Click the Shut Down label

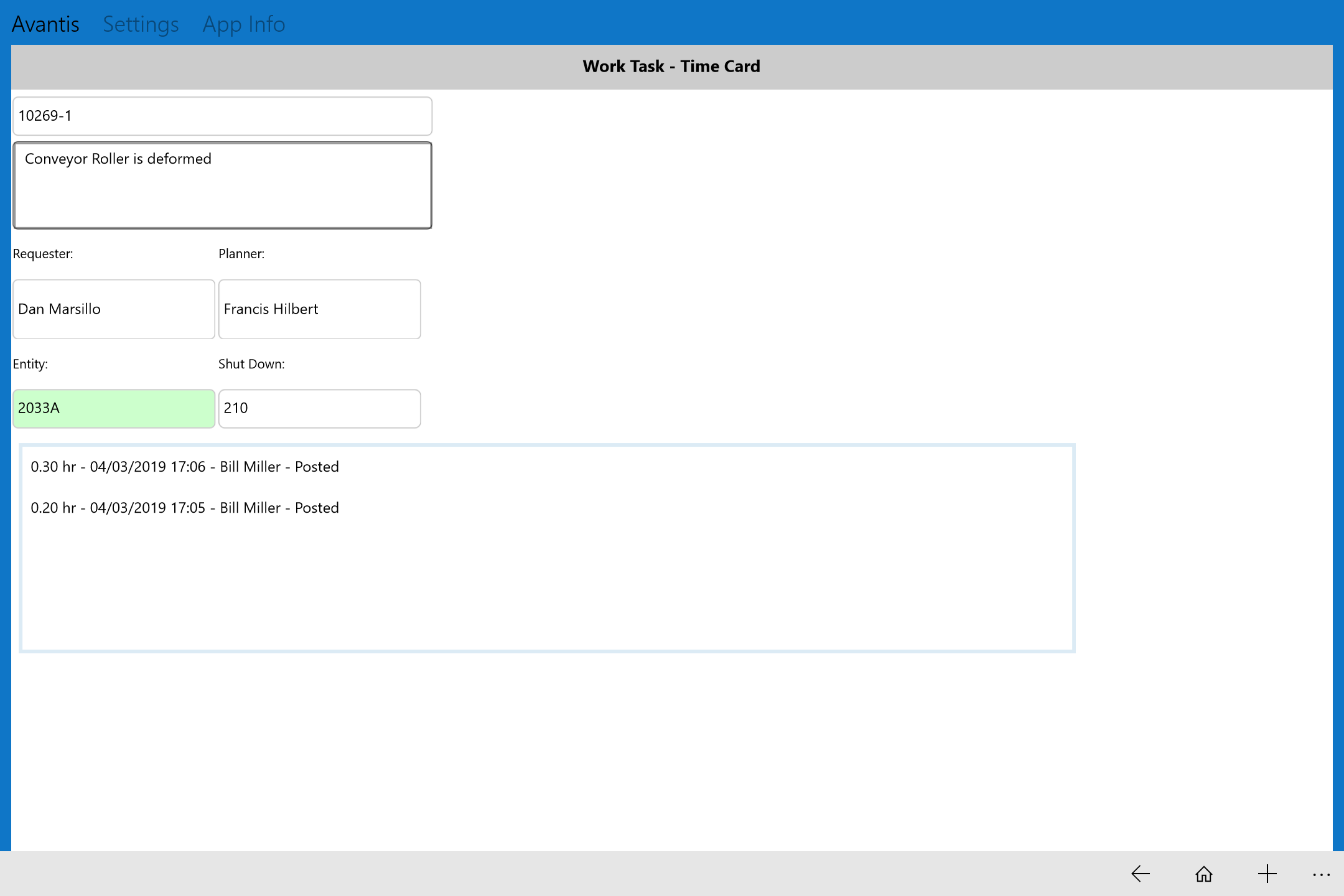251,364
